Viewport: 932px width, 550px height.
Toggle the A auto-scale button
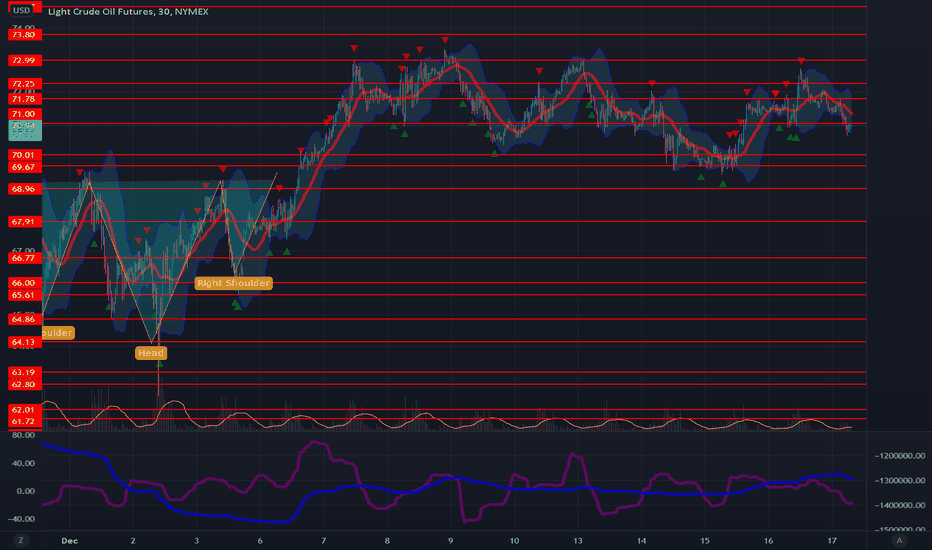point(899,540)
